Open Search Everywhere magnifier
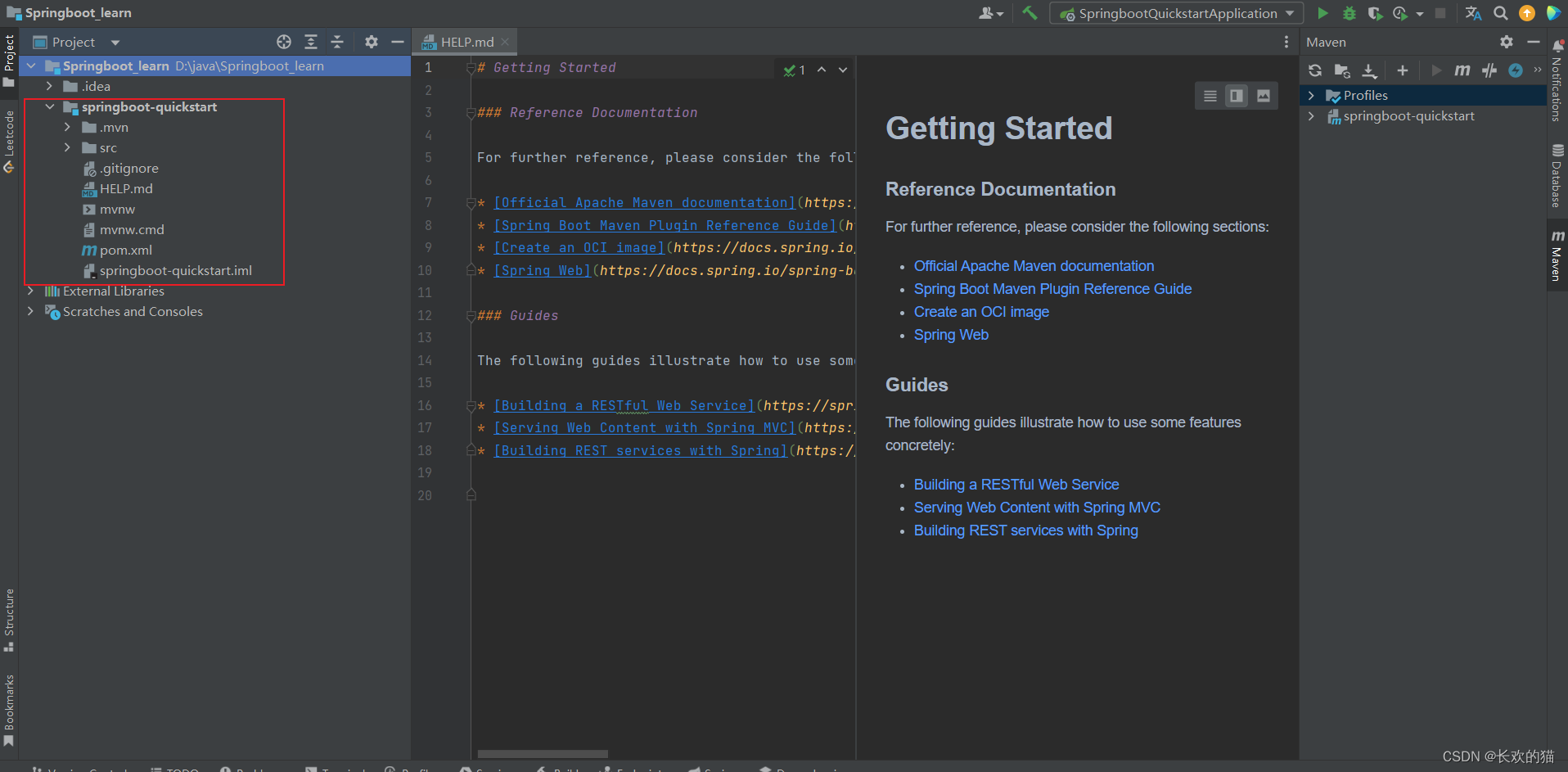1568x772 pixels. pos(1501,13)
